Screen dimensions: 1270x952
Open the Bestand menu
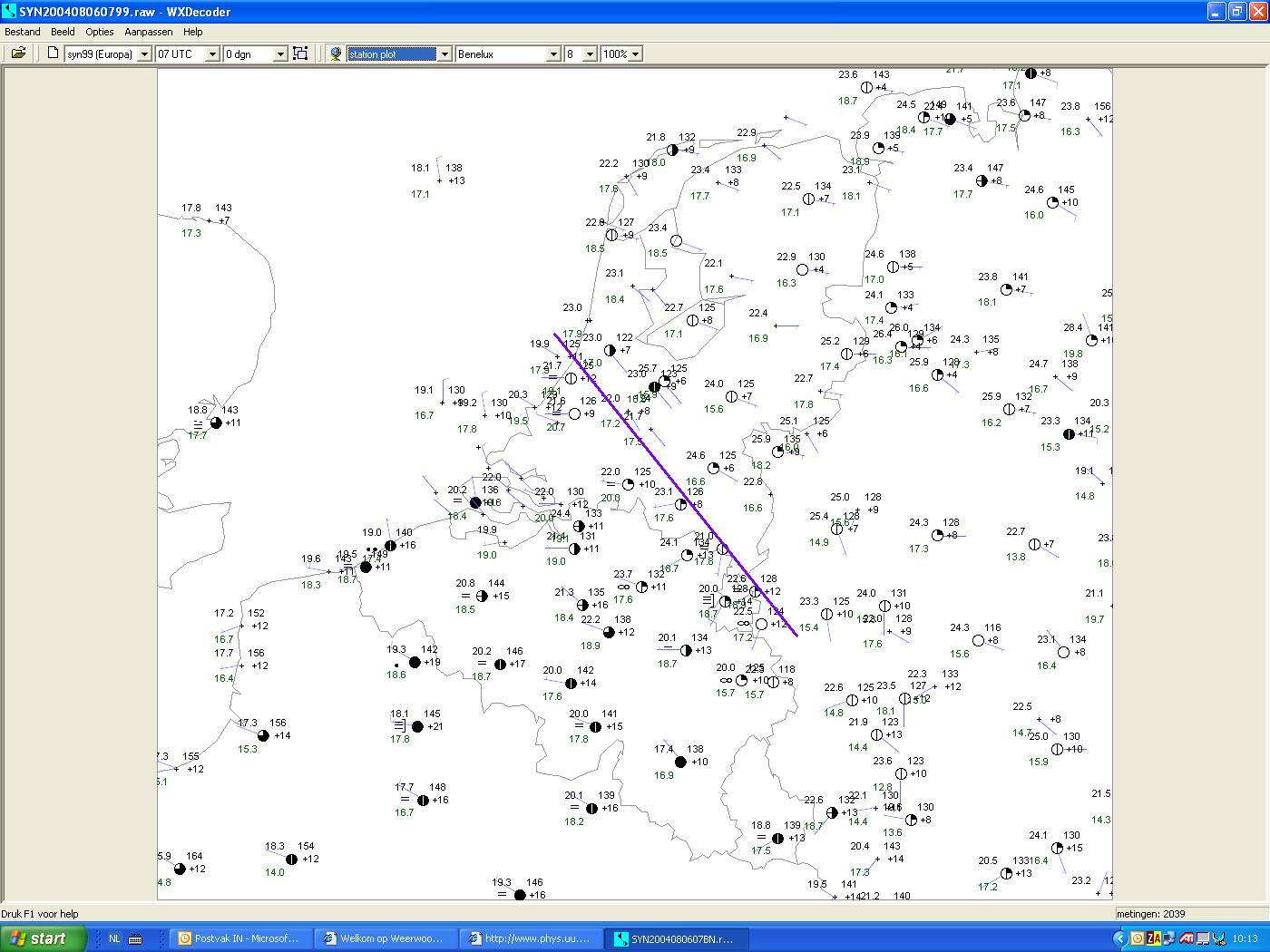click(23, 32)
